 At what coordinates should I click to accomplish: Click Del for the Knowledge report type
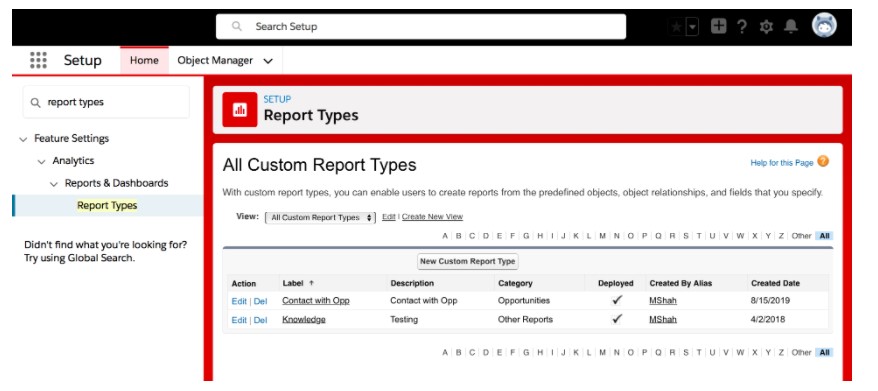260,320
